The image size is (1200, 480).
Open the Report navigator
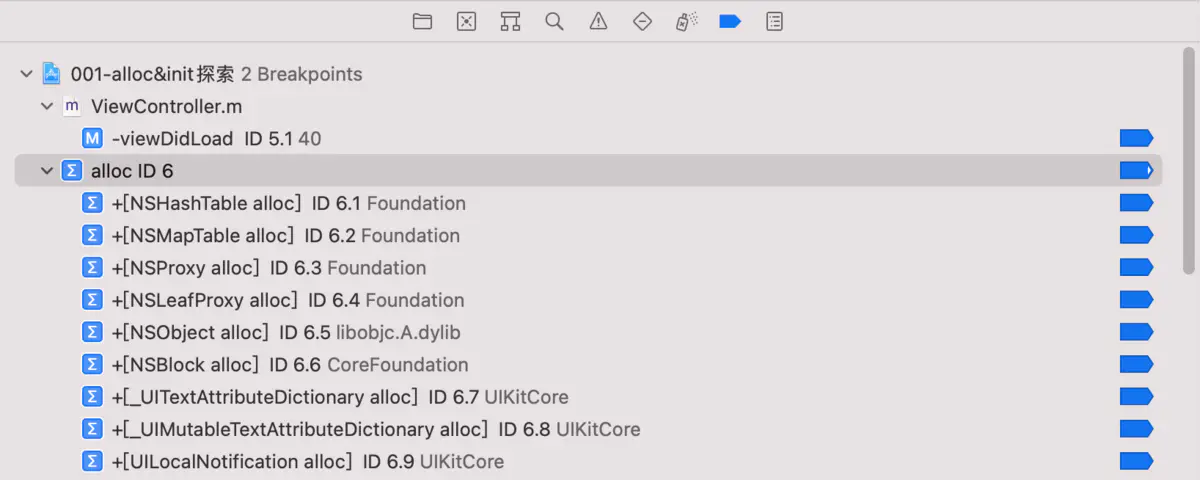pos(774,21)
